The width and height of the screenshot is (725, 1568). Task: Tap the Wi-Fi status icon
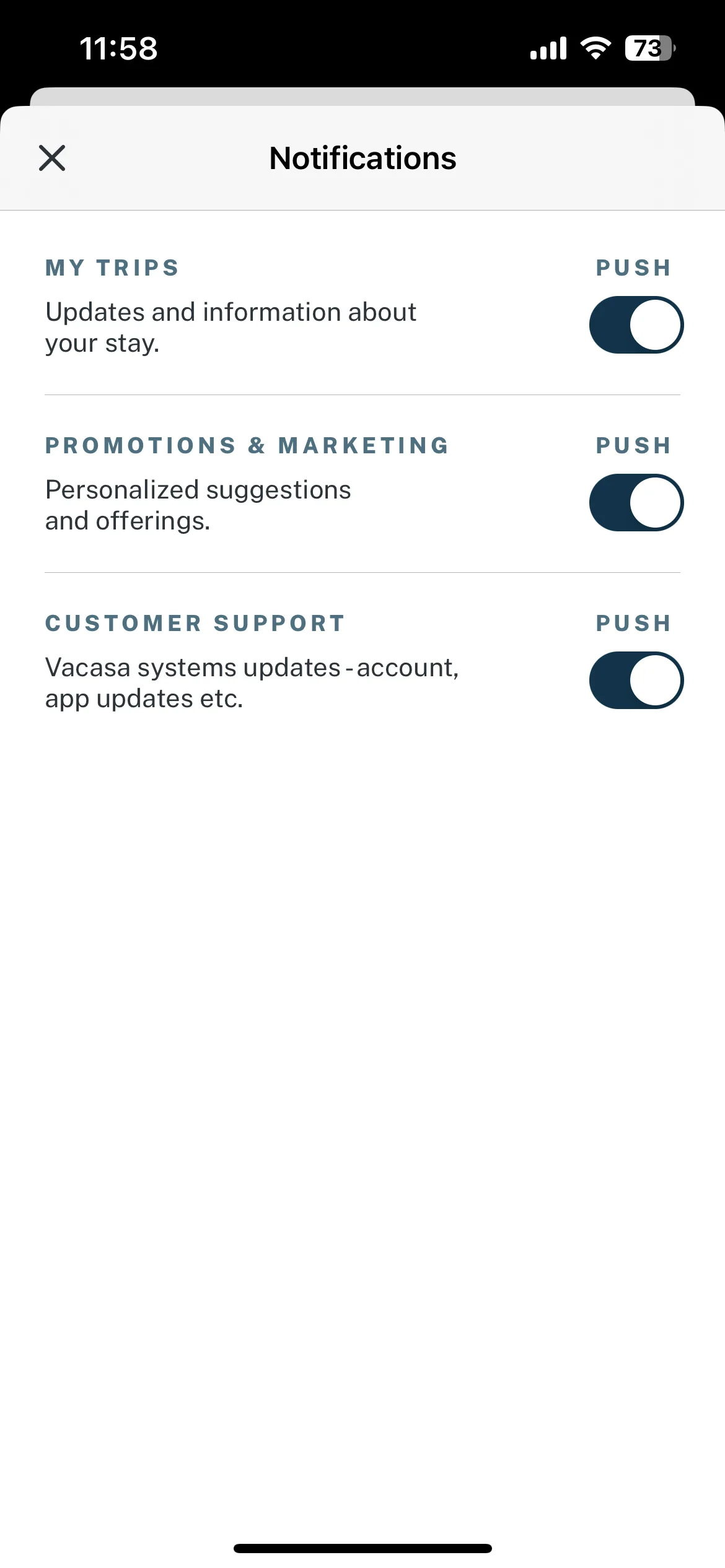pos(595,48)
